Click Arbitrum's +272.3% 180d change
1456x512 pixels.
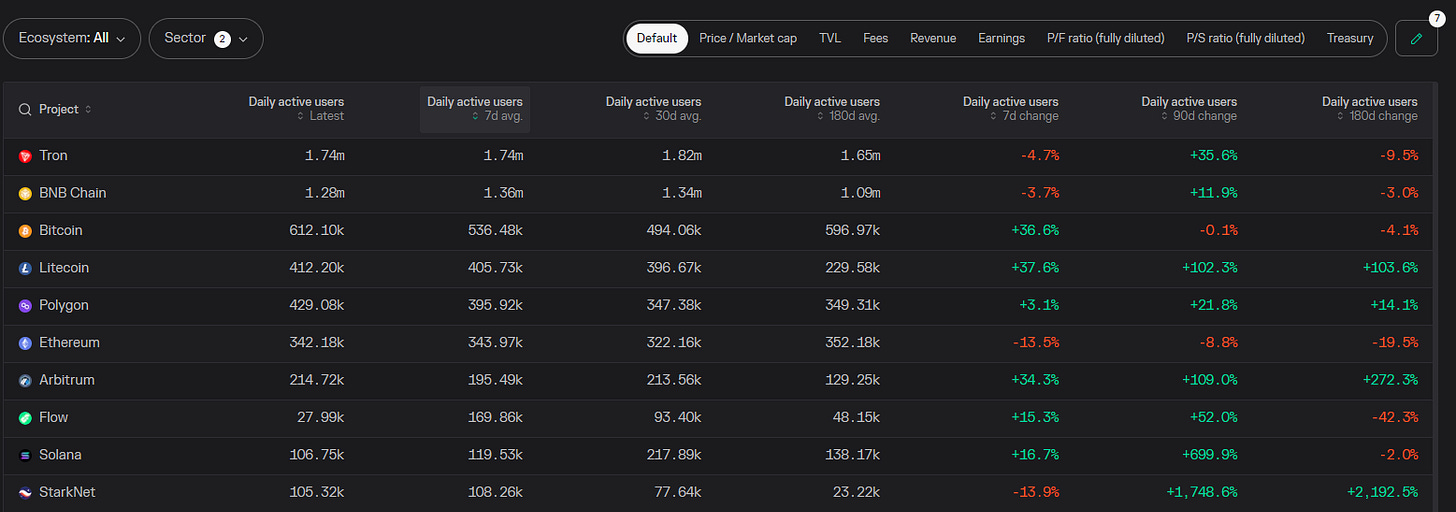pos(1388,381)
